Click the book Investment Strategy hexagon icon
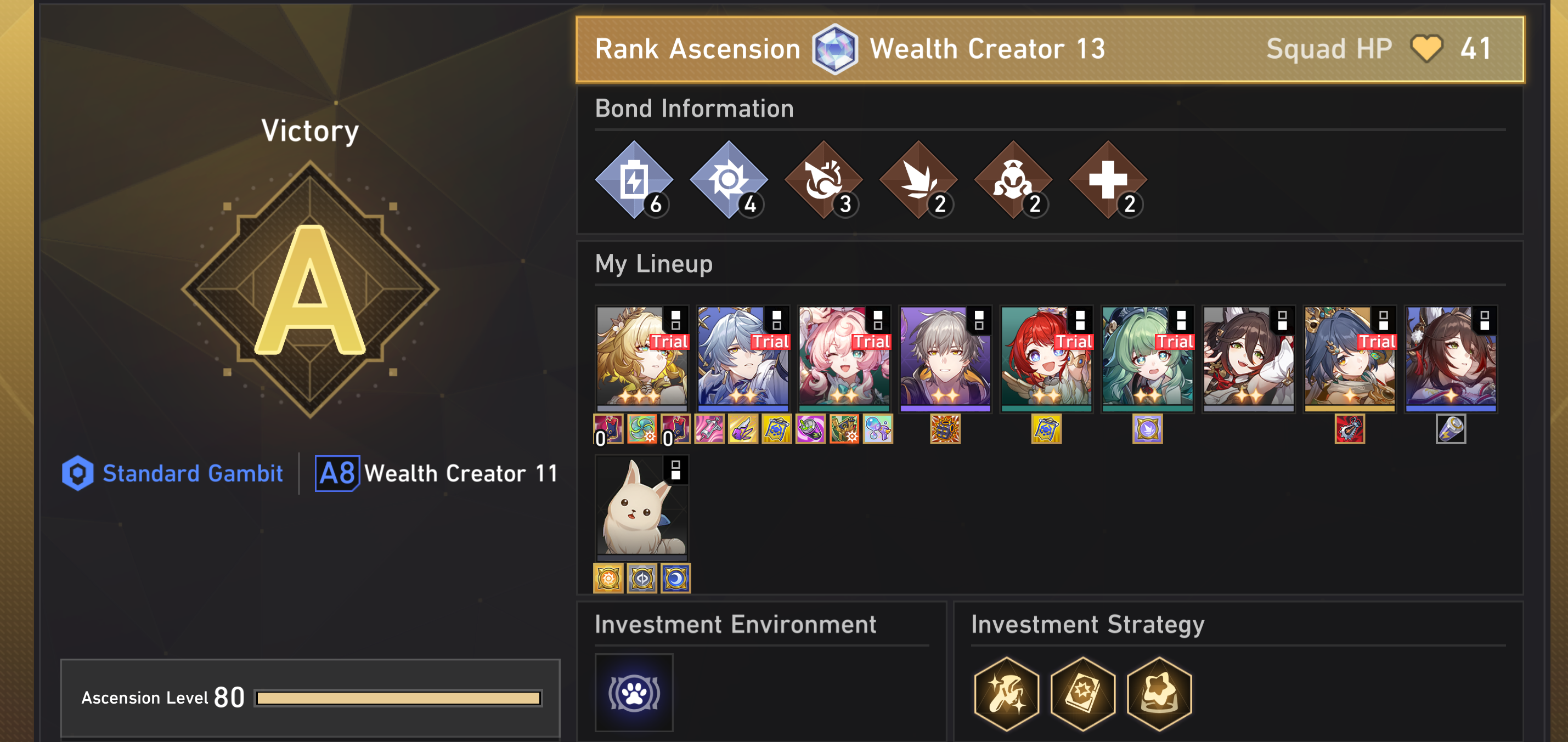Viewport: 1568px width, 742px height. tap(1083, 693)
